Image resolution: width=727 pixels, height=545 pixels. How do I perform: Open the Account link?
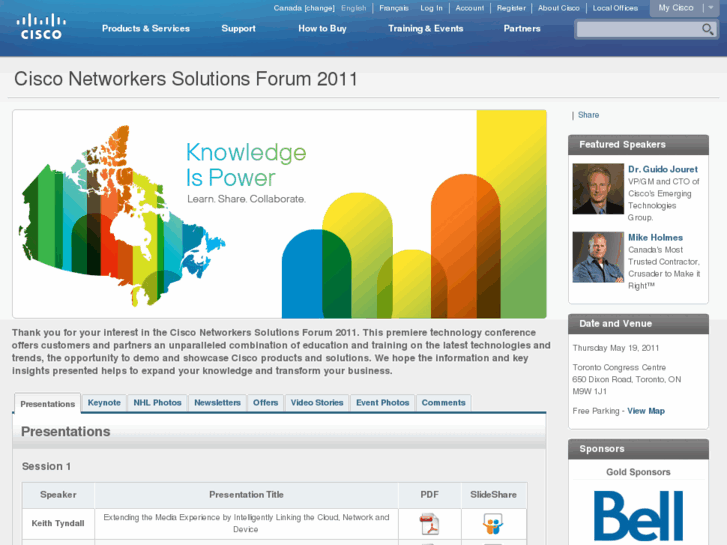[x=469, y=8]
